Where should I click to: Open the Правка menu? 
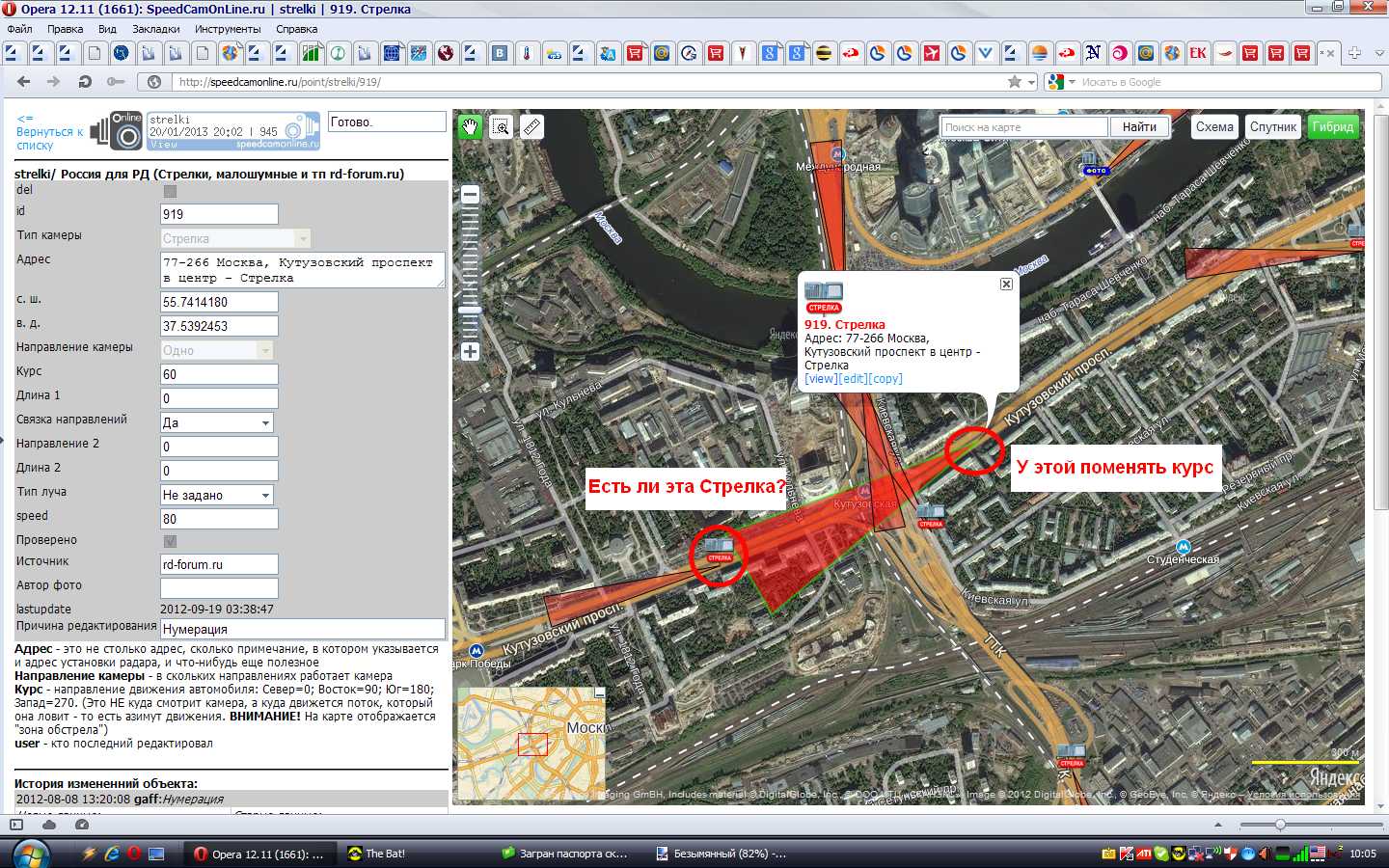click(x=65, y=29)
